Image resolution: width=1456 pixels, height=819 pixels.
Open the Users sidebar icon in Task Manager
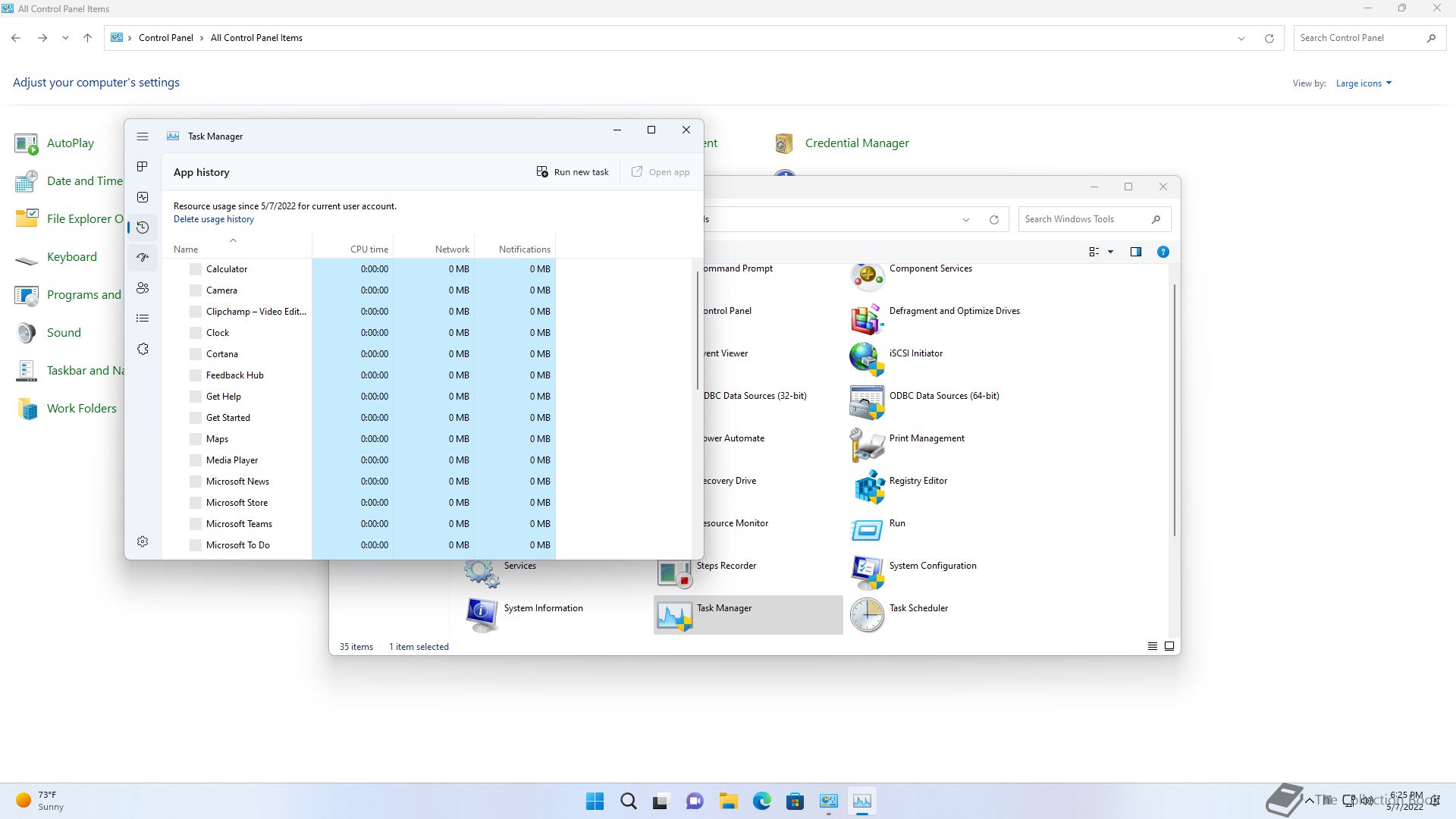pyautogui.click(x=143, y=288)
